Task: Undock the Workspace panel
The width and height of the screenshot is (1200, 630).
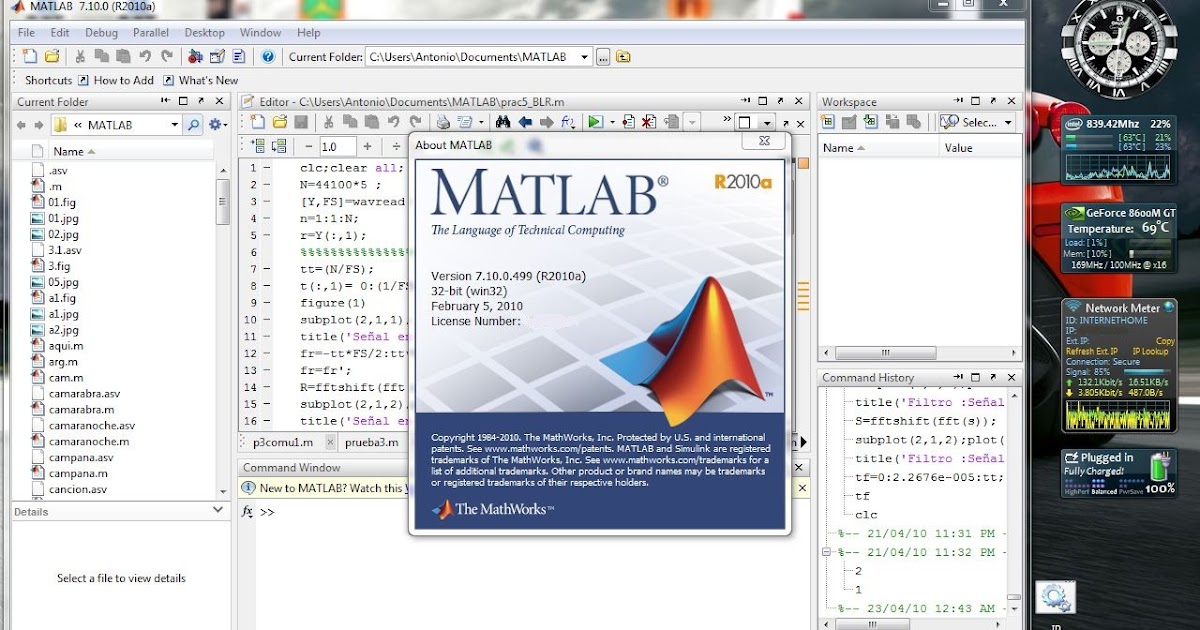Action: [994, 101]
